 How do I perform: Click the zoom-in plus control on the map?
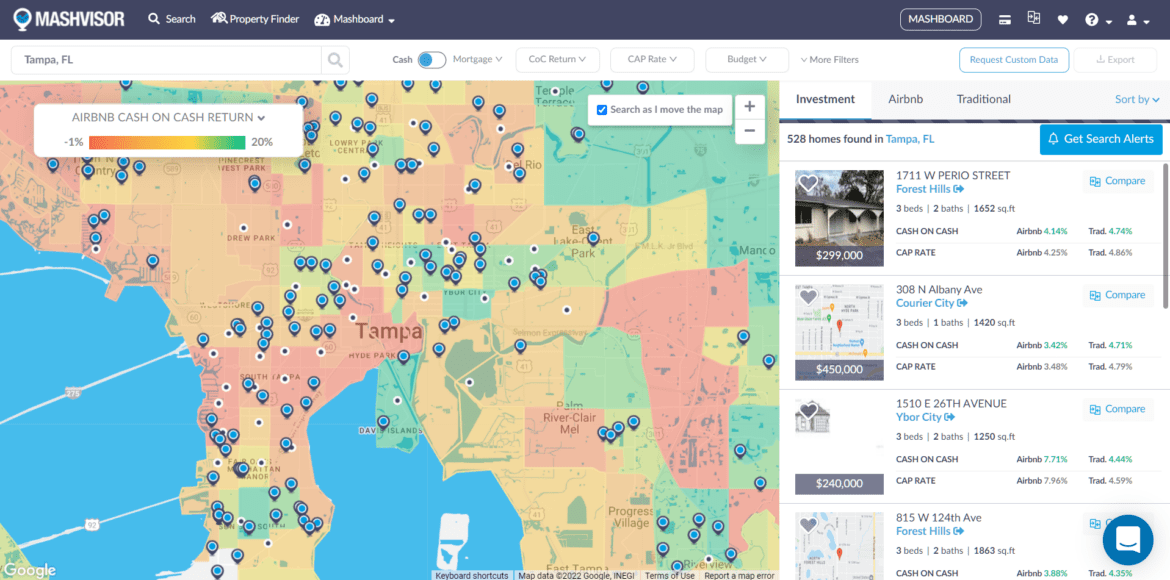[749, 105]
